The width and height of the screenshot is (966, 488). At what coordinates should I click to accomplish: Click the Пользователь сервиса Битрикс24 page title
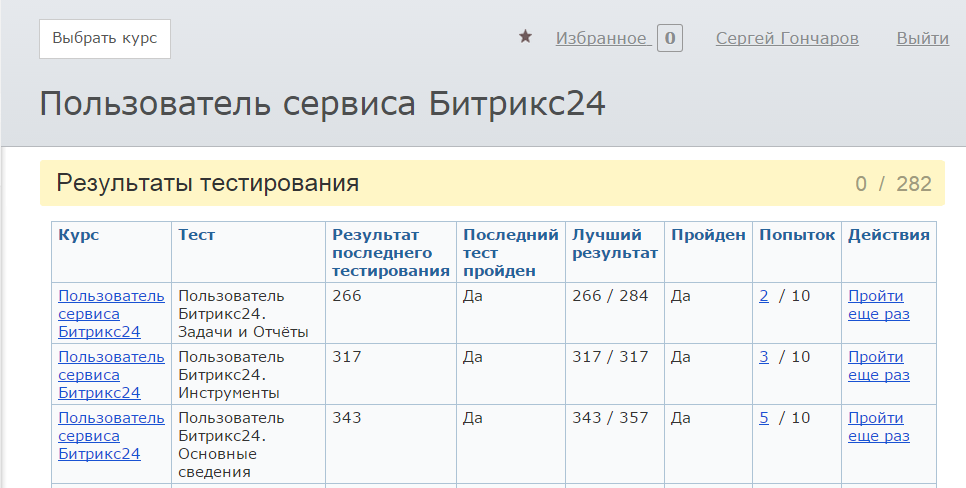pos(322,104)
